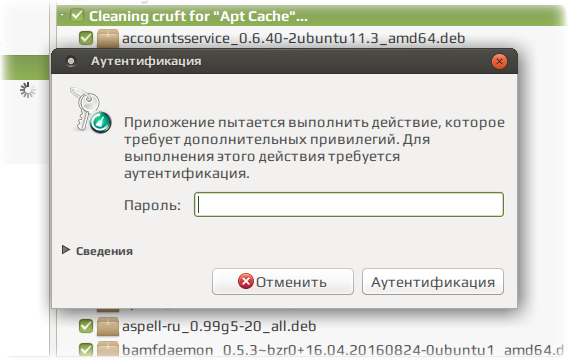Open the dialog's title bar window menu dot
568x361 pixels.
pos(71,61)
